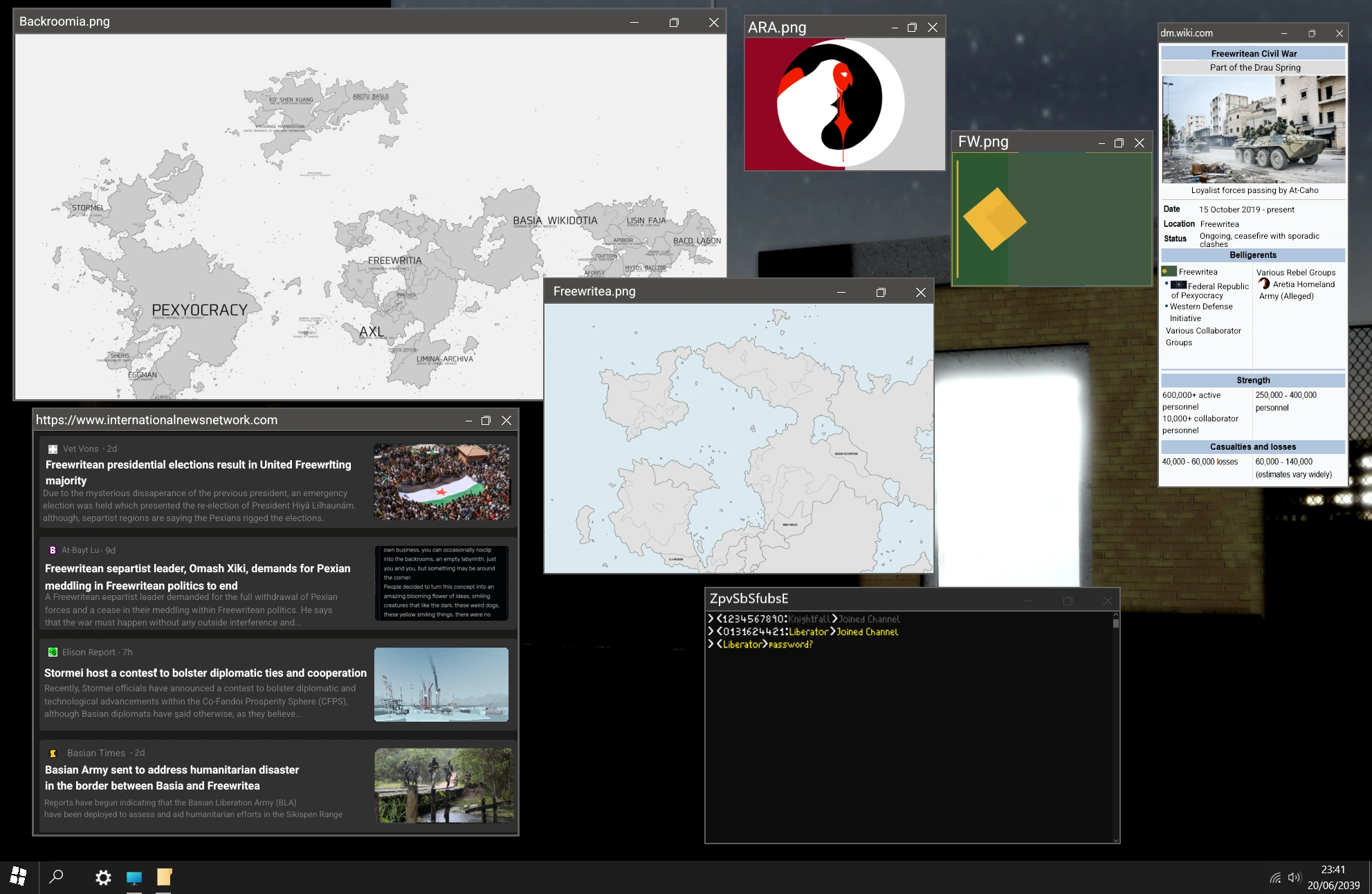Click the terminal password prompt line
Image resolution: width=1372 pixels, height=894 pixels.
point(761,644)
